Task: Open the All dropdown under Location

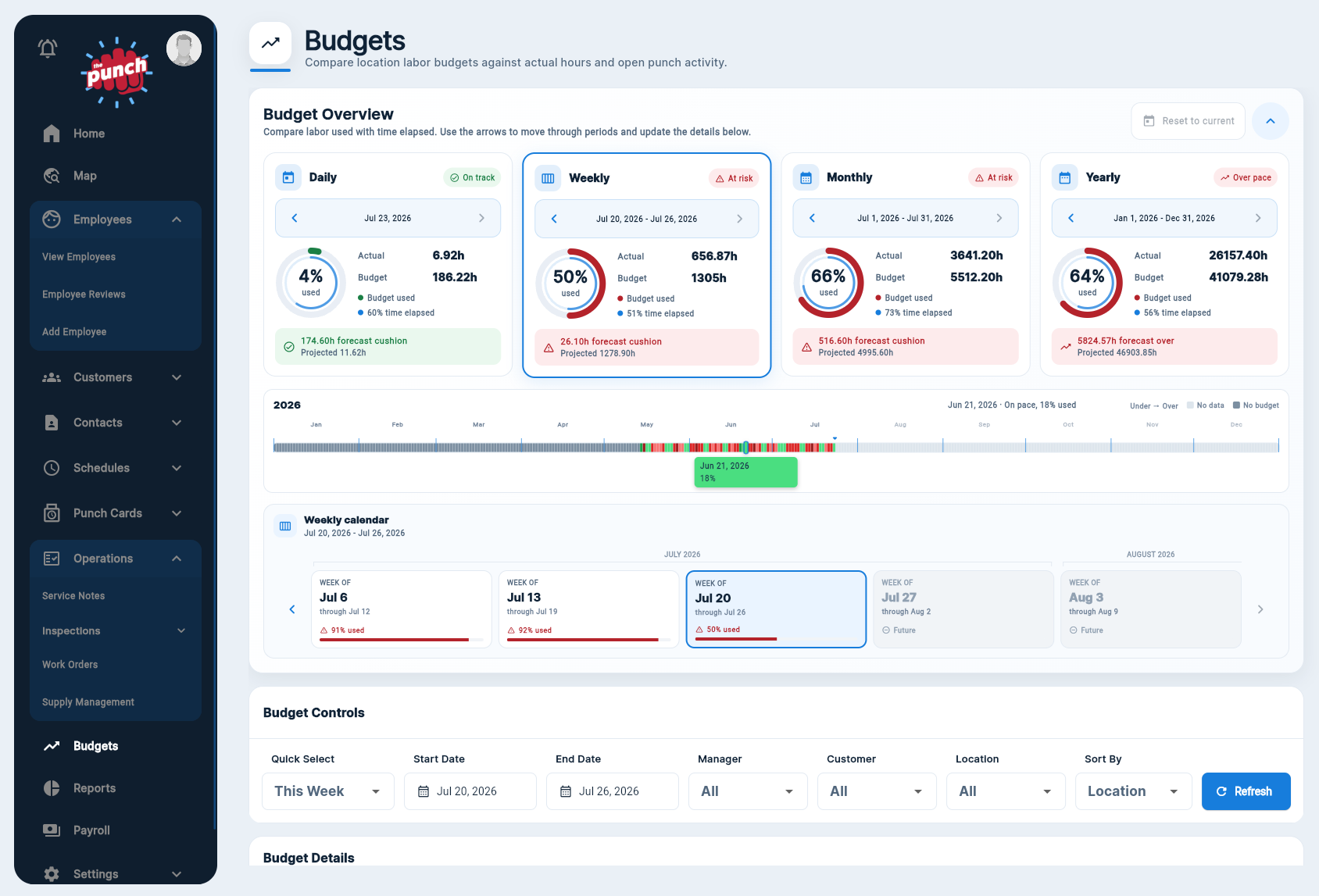Action: point(1006,791)
